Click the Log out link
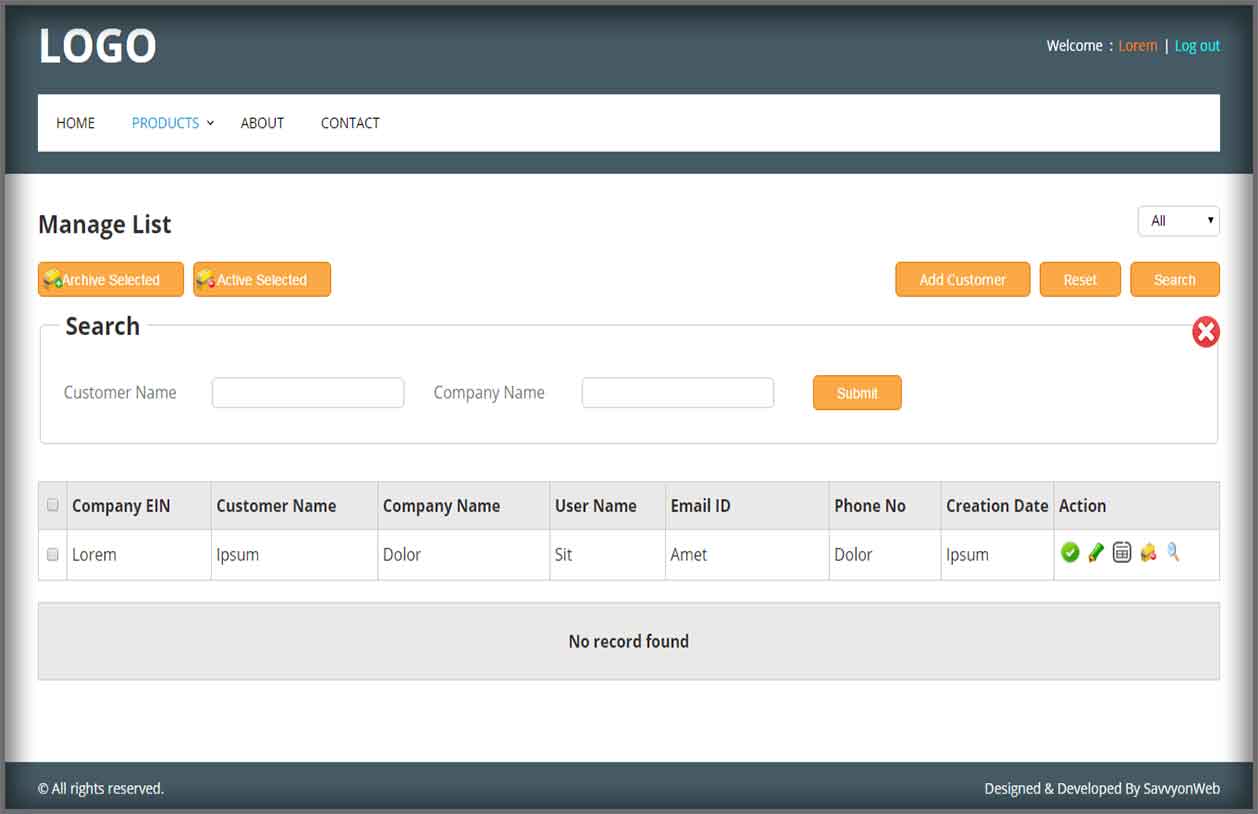 (1197, 46)
